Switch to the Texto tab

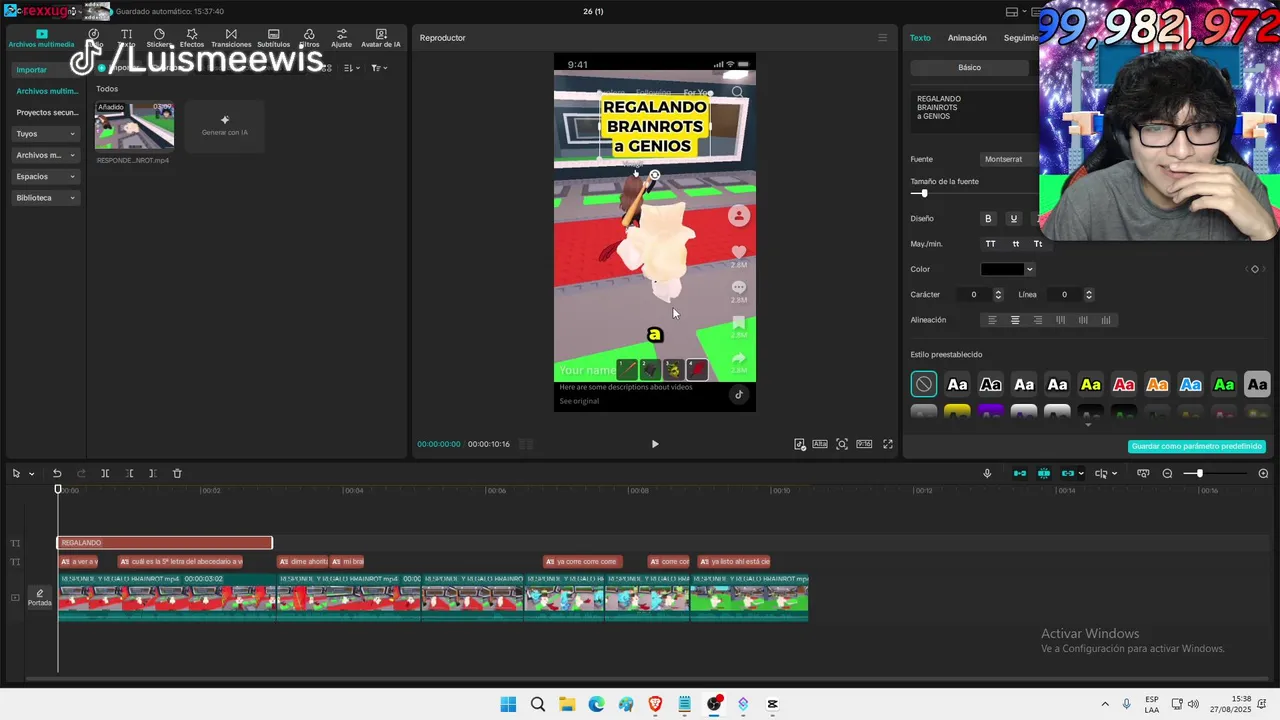coord(920,38)
